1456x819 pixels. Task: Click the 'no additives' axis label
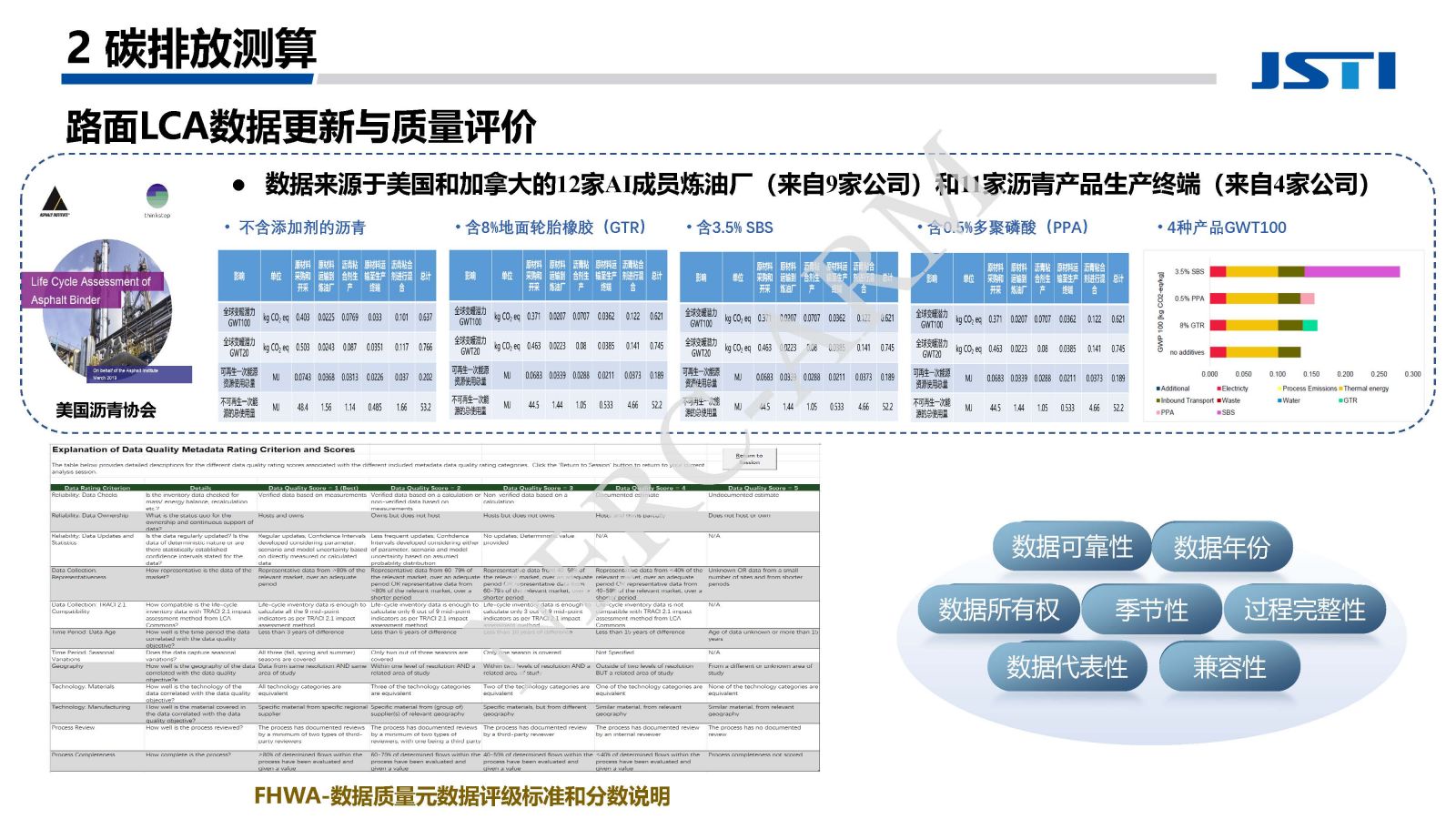[x=1187, y=352]
